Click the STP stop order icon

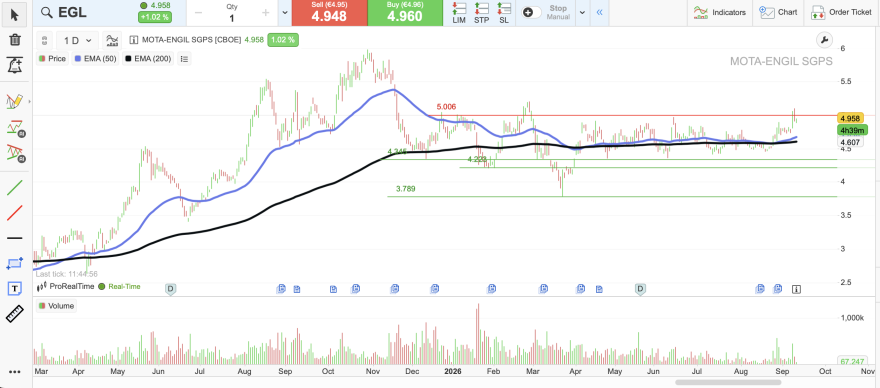(482, 13)
